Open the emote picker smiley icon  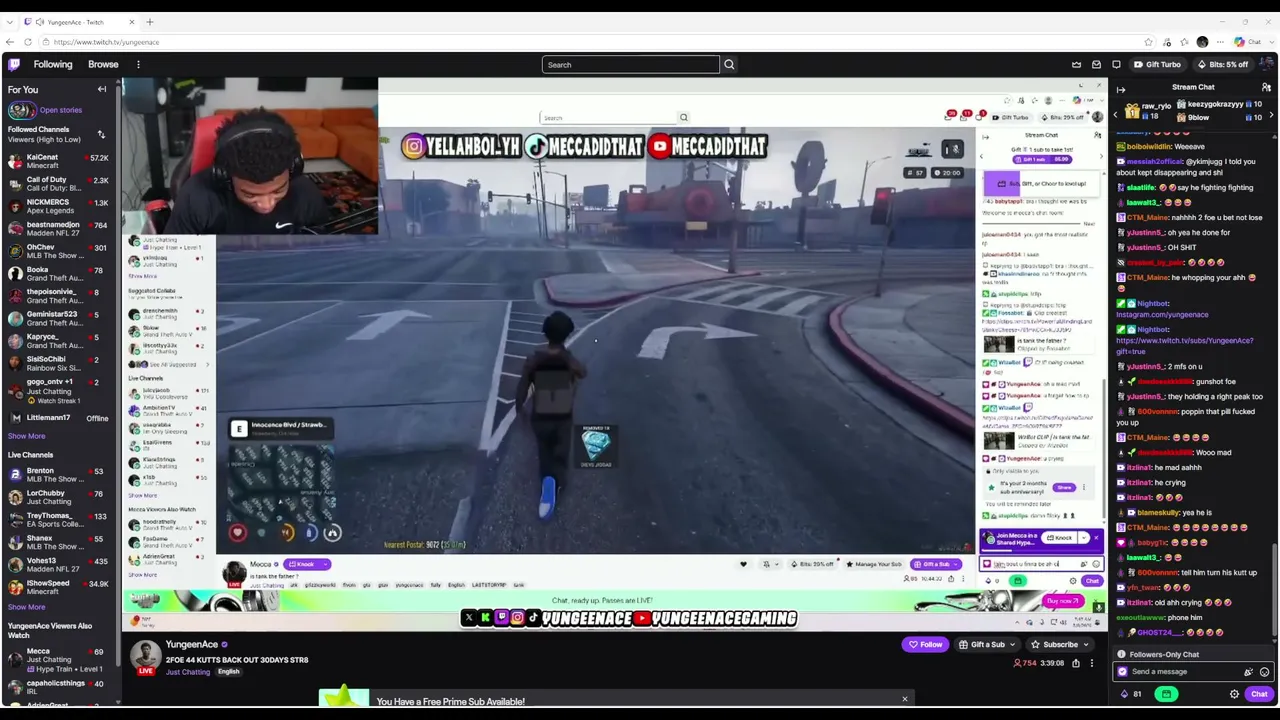(1264, 672)
